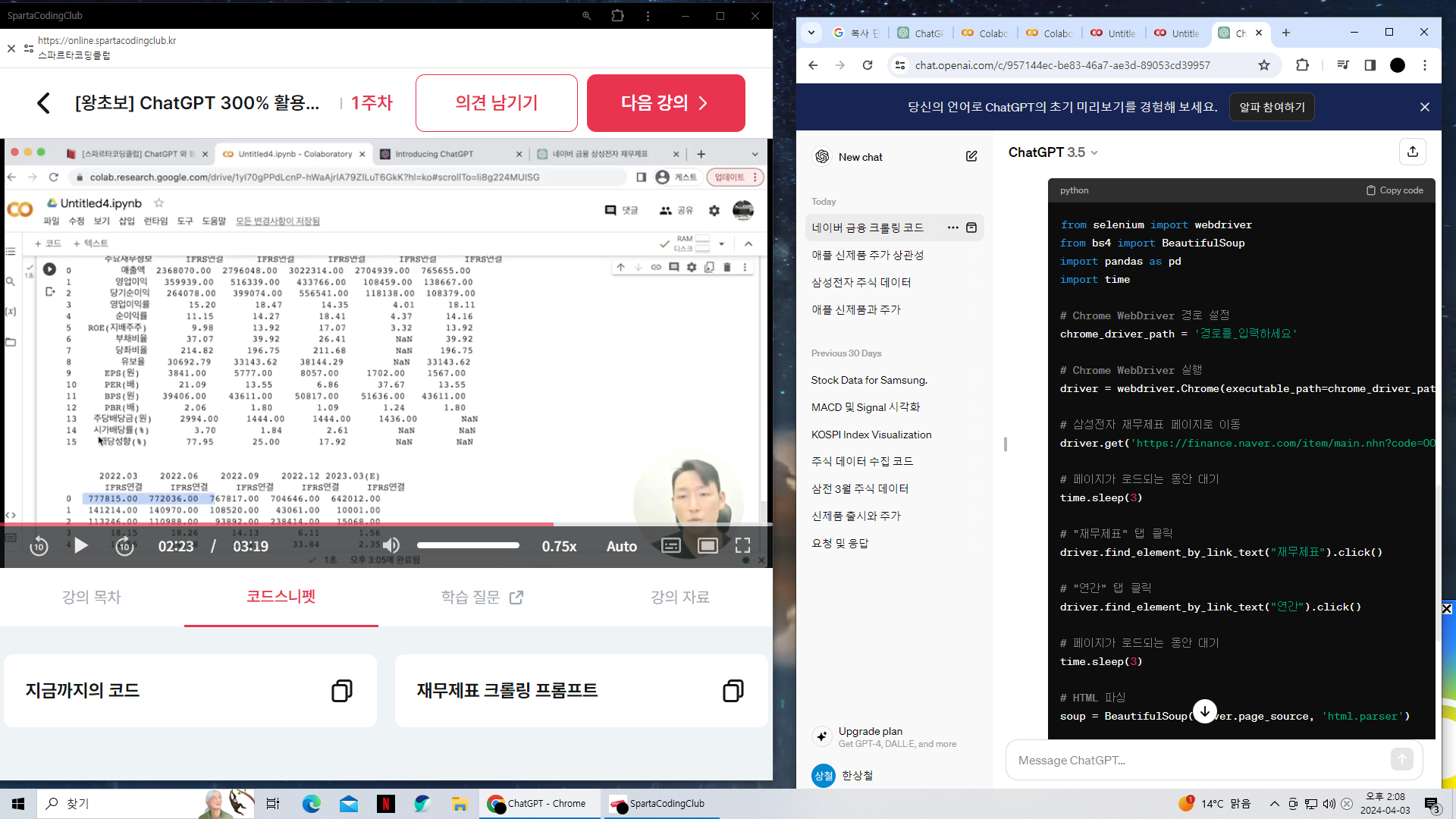Mute the video speaker icon
Screen dimensions: 1456x819
click(391, 546)
